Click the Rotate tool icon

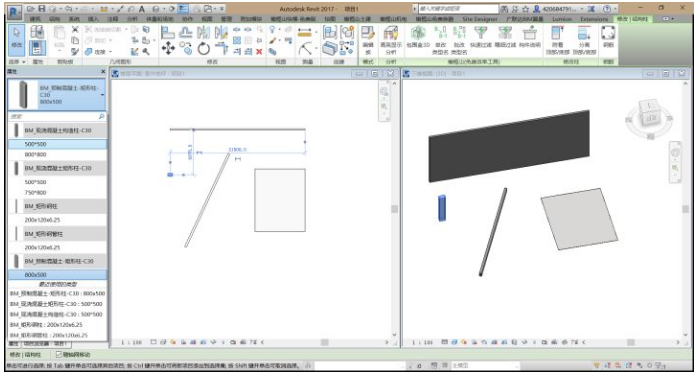click(203, 48)
